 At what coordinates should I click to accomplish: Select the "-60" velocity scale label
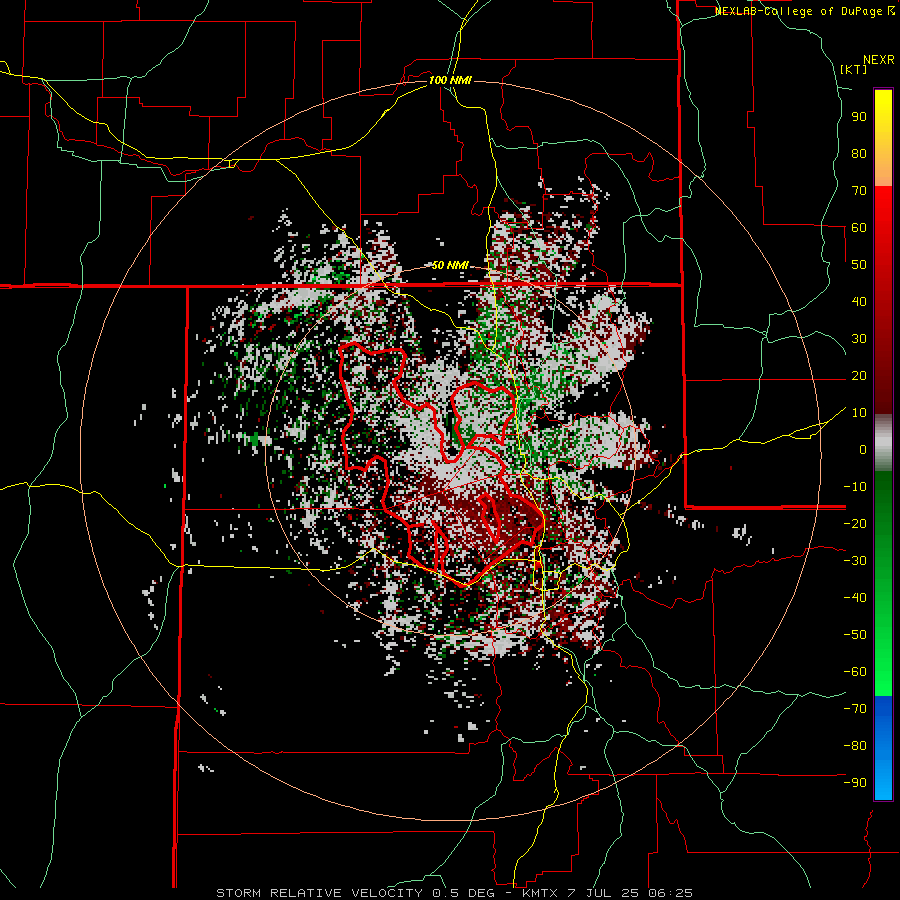(x=855, y=672)
